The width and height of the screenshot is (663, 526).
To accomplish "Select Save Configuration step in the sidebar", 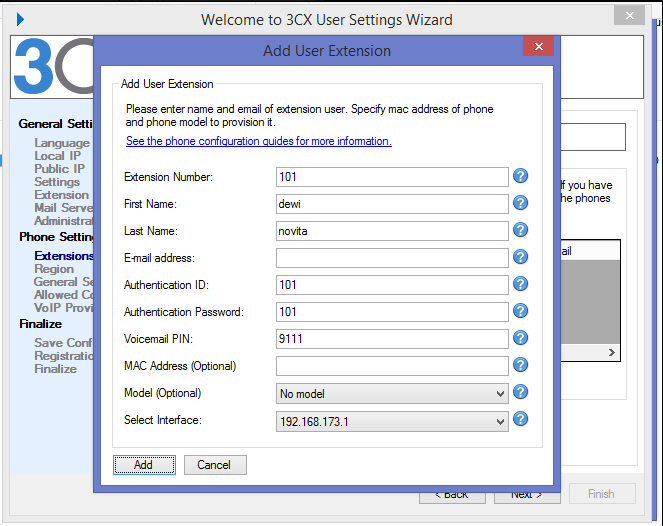I will [63, 342].
